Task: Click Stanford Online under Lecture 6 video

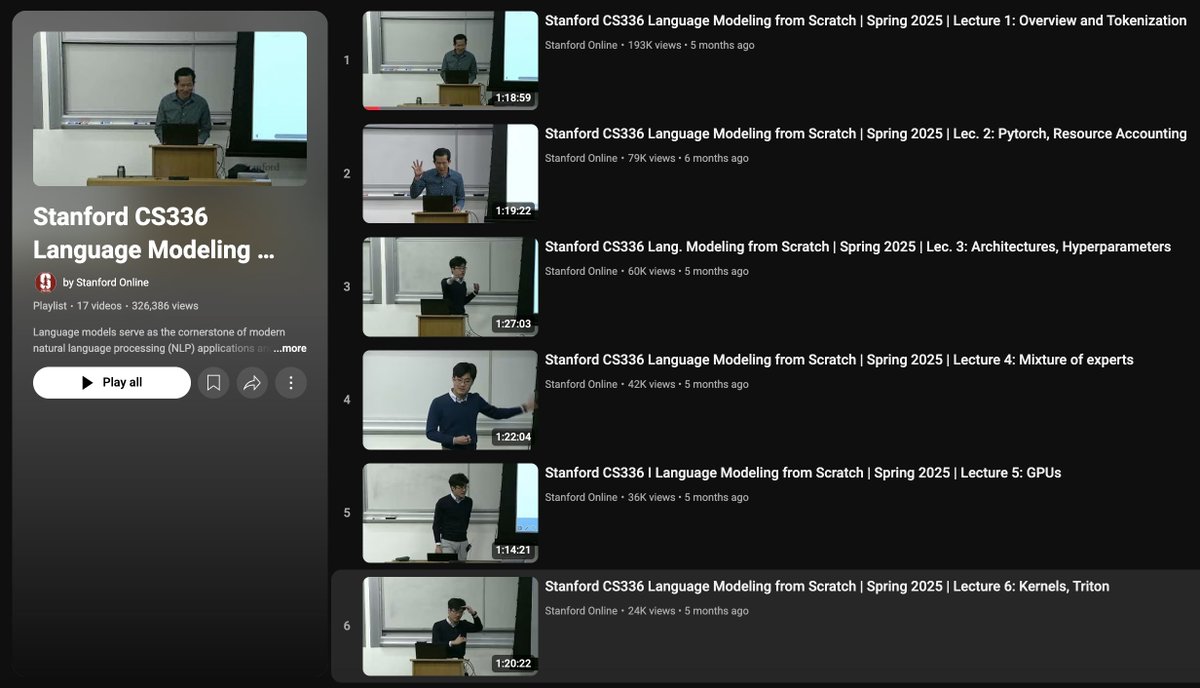Action: coord(581,610)
